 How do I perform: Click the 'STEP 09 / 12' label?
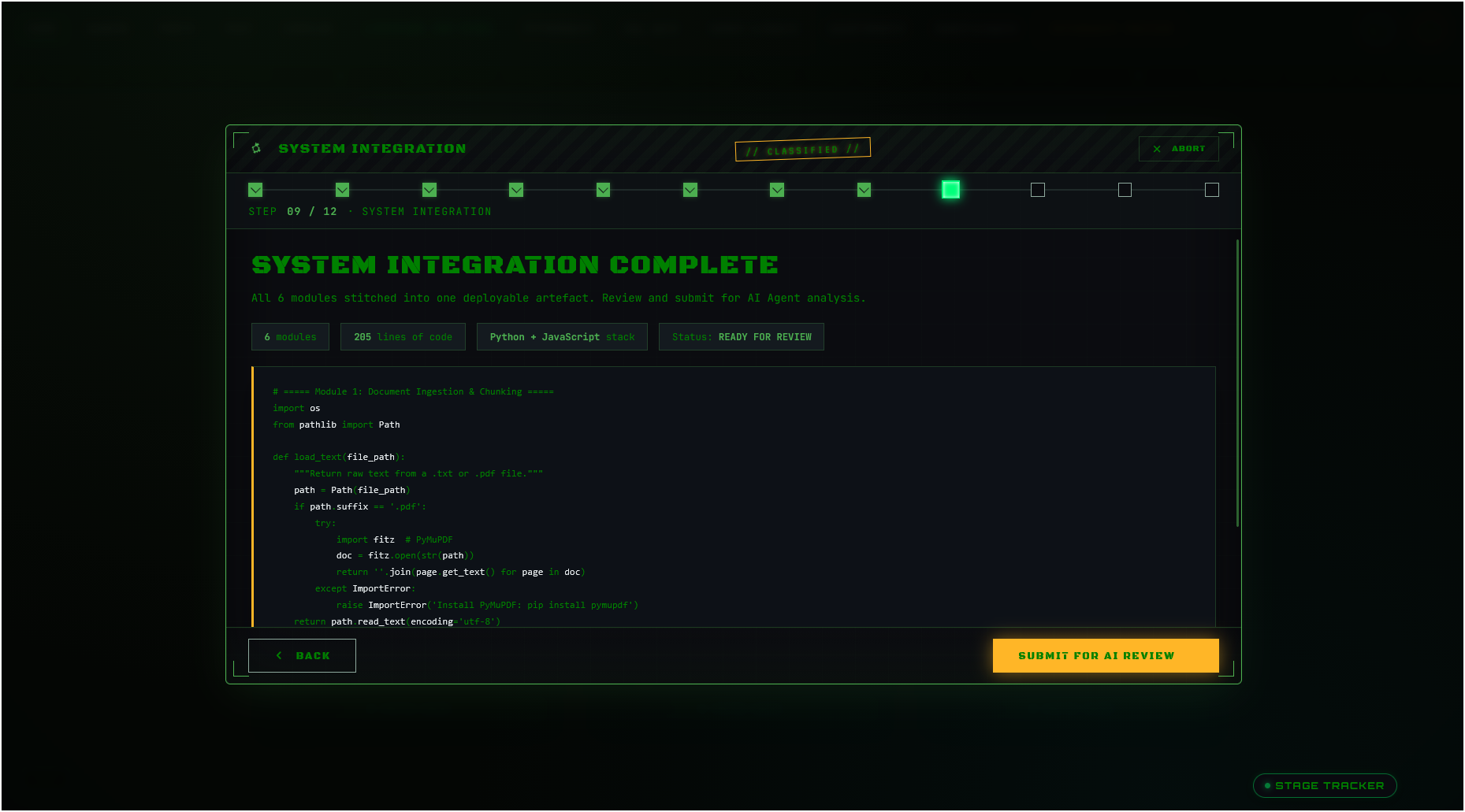(292, 212)
